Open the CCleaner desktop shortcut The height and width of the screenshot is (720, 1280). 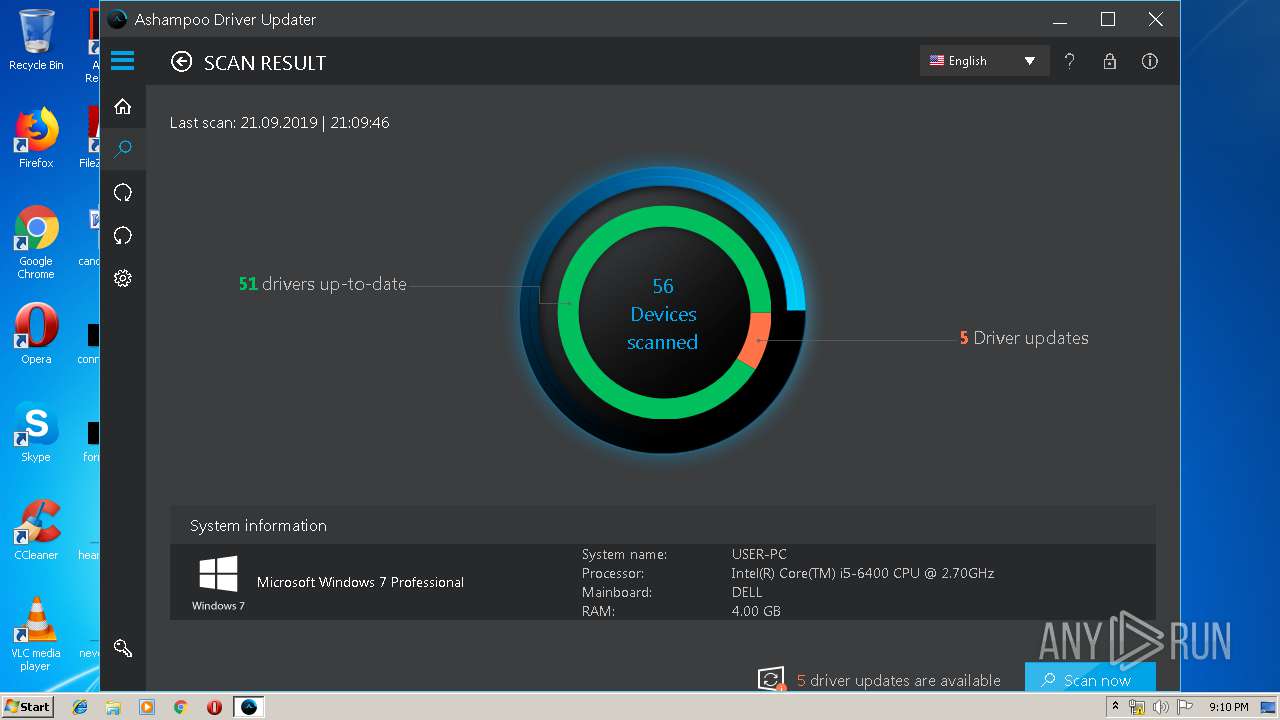[36, 530]
